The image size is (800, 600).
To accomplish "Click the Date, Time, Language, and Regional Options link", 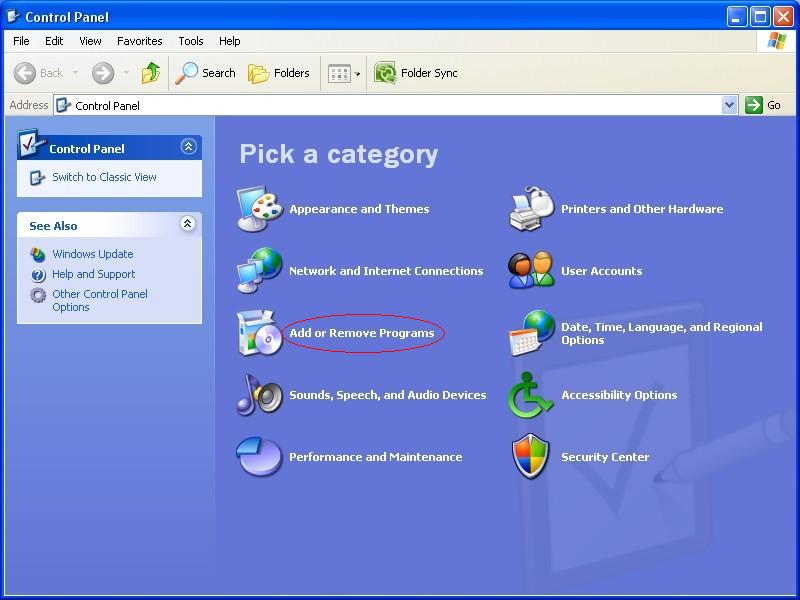I will pos(662,333).
